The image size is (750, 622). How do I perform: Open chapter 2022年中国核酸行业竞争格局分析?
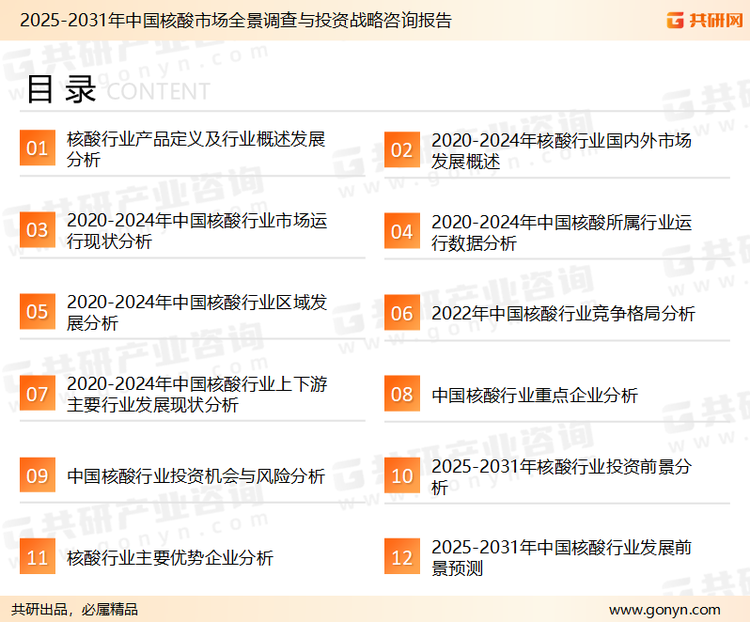563,313
